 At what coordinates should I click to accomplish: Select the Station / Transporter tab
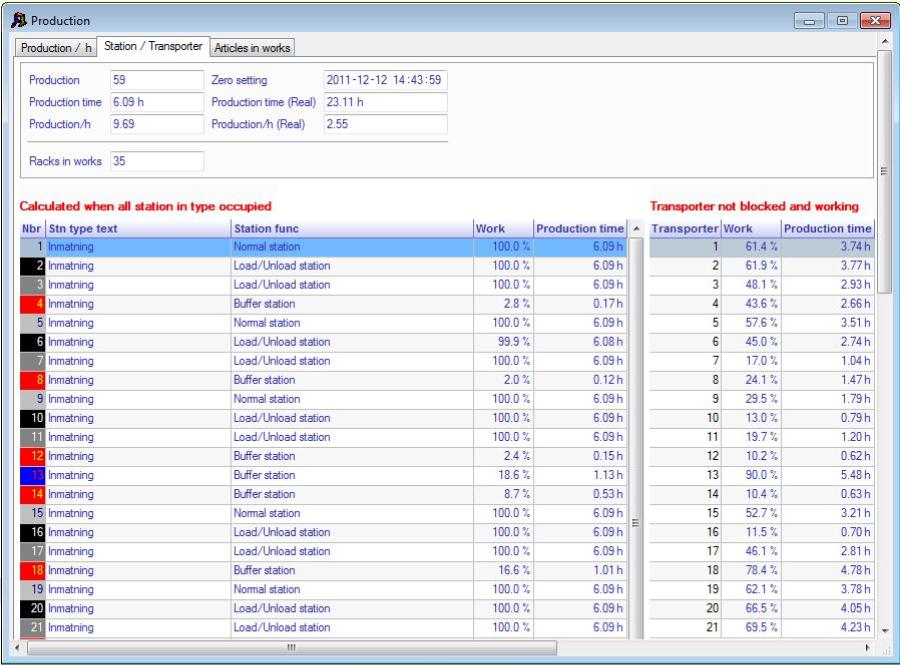(x=153, y=47)
